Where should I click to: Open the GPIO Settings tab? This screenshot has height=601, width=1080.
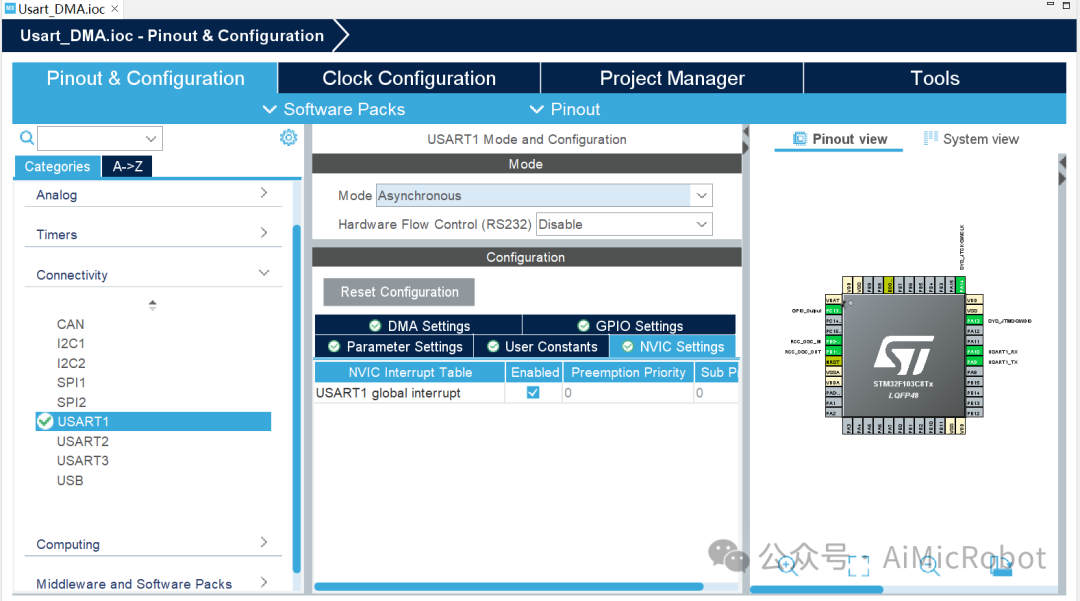point(630,326)
